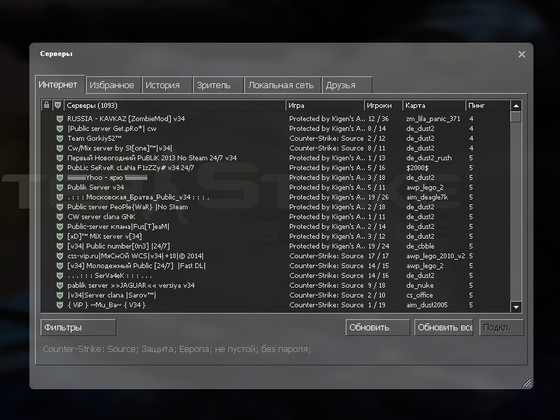This screenshot has height=420, width=560.
Task: Click map name de_dust2_rush
Action: (x=429, y=158)
